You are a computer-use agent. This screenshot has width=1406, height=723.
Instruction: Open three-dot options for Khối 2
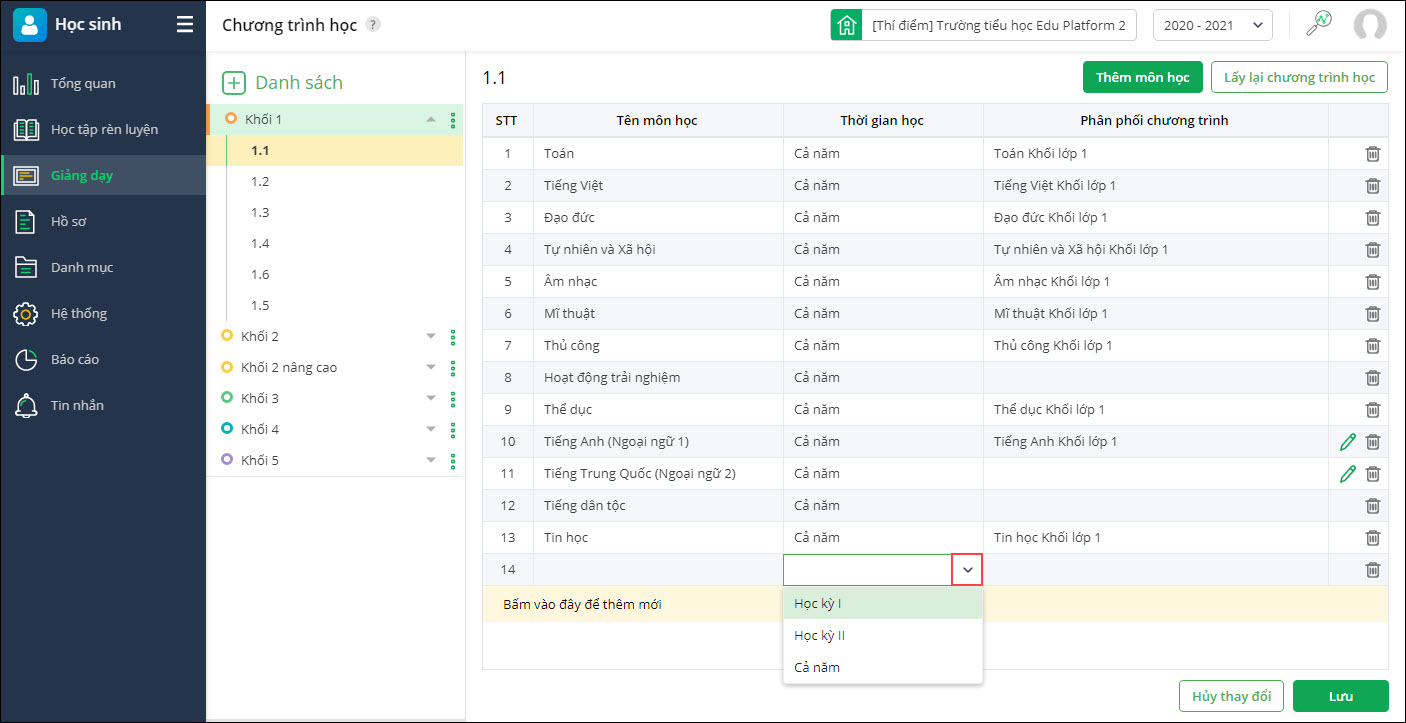(453, 337)
